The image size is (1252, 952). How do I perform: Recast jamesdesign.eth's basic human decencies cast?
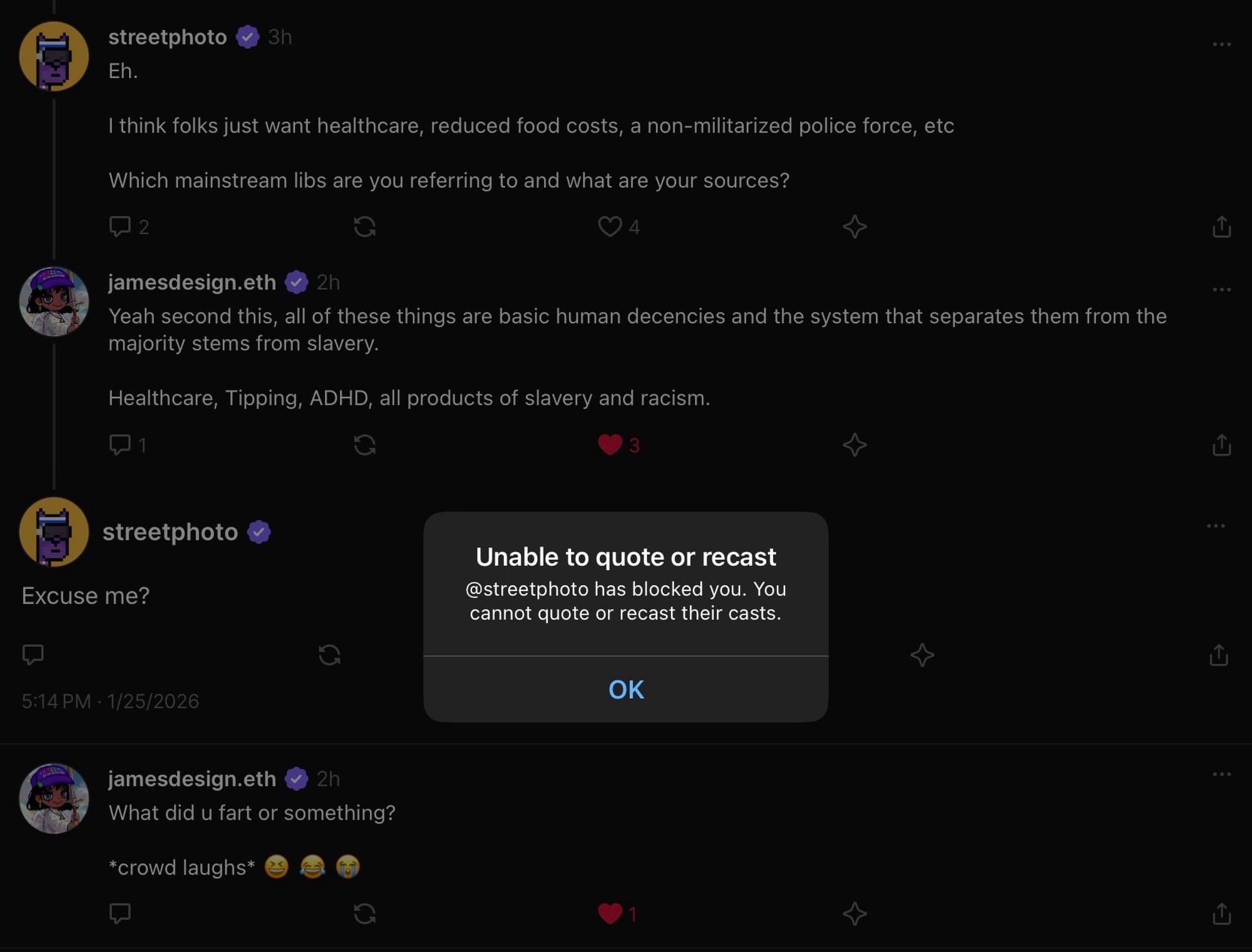pyautogui.click(x=364, y=445)
